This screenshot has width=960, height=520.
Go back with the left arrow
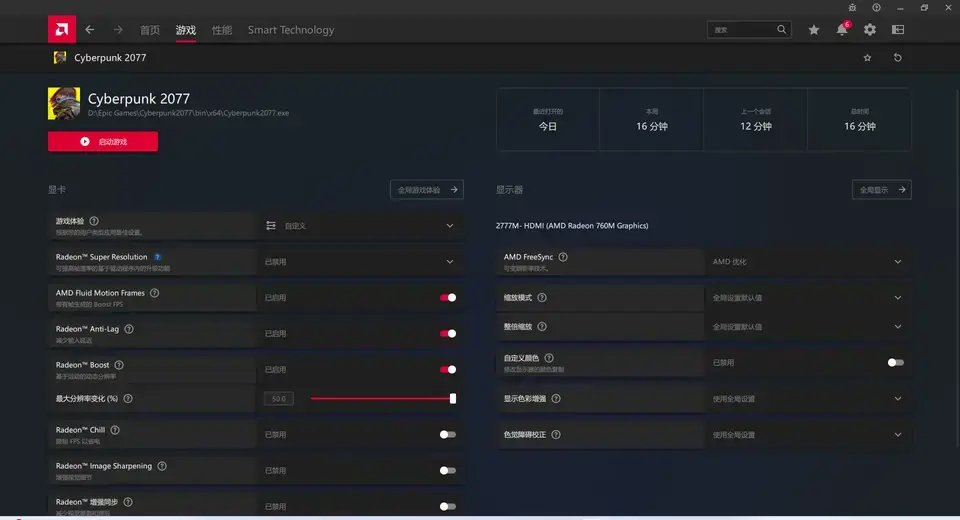click(x=90, y=29)
